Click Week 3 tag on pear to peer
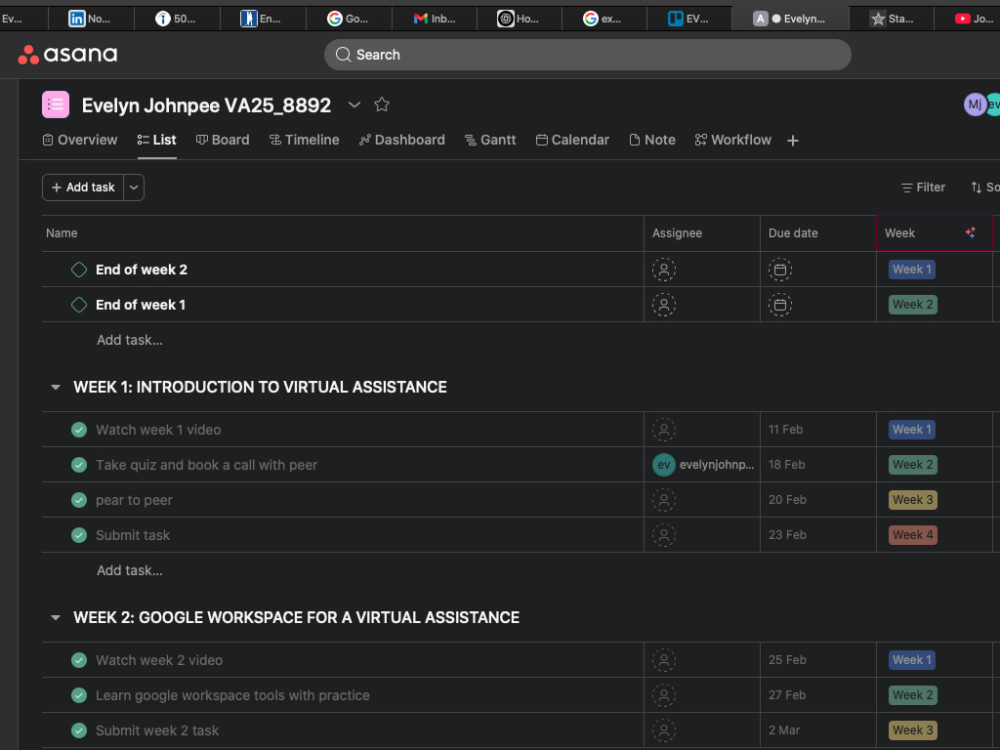Viewport: 1000px width, 750px height. 913,499
